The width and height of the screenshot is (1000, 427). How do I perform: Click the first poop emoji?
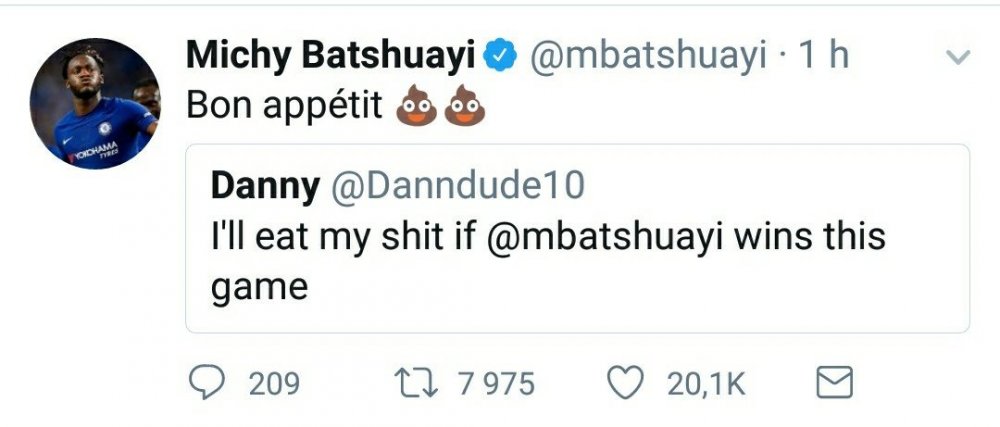[416, 106]
